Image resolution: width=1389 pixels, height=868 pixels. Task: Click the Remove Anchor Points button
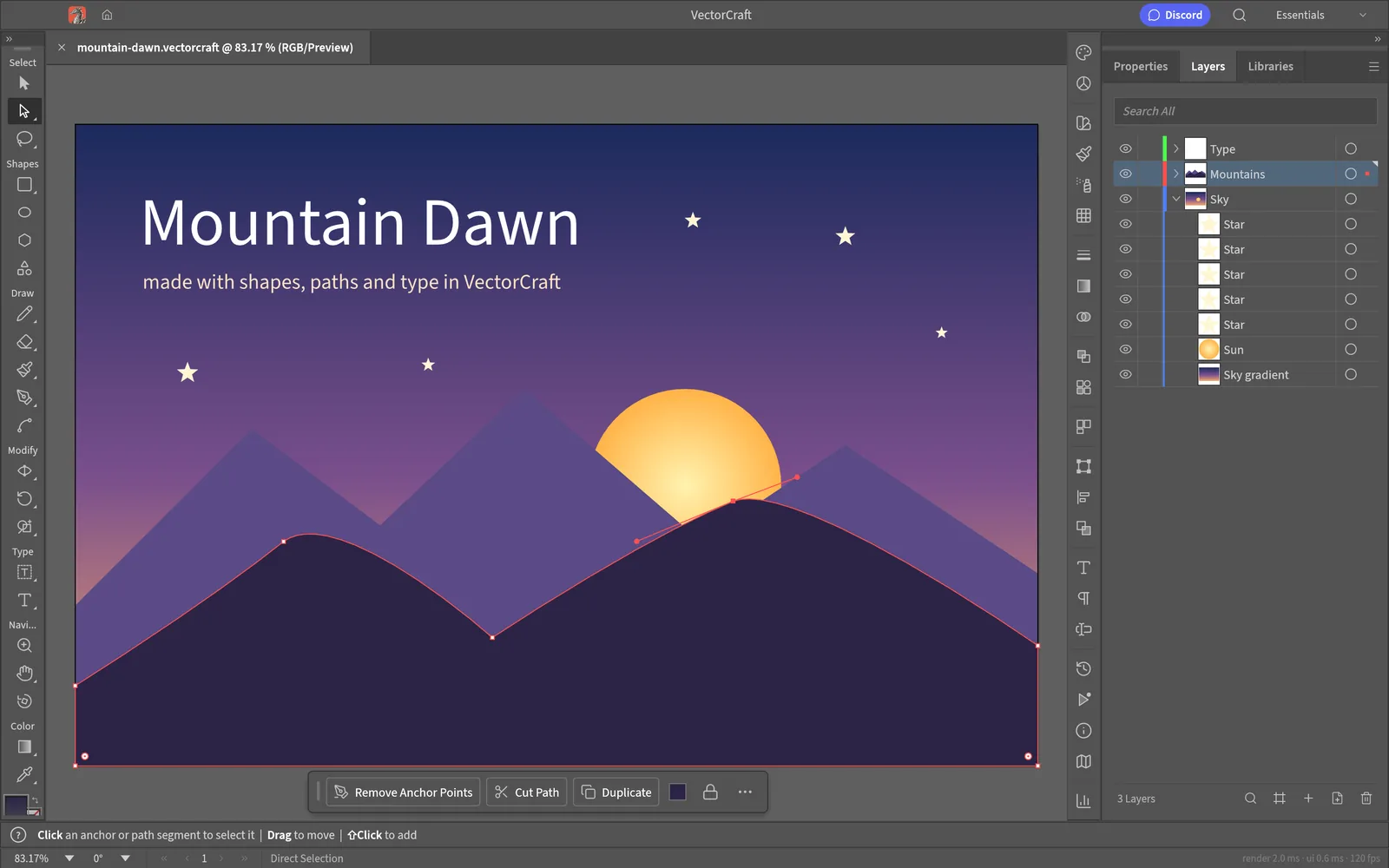[x=404, y=792]
